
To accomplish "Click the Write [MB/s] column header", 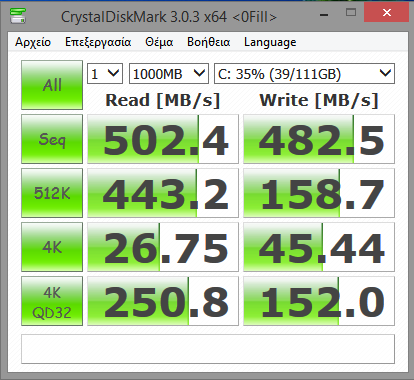I will click(x=319, y=100).
